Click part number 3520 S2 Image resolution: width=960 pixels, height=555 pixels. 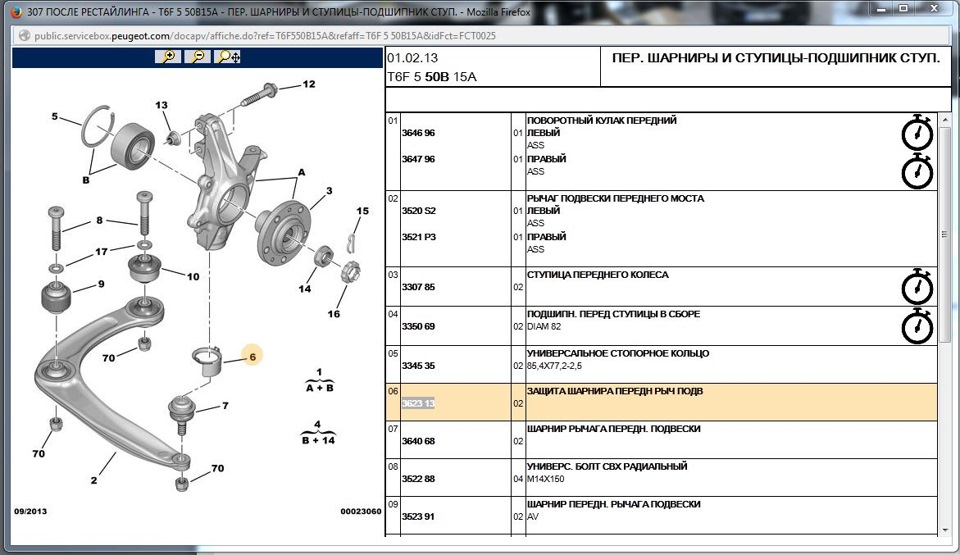click(419, 211)
